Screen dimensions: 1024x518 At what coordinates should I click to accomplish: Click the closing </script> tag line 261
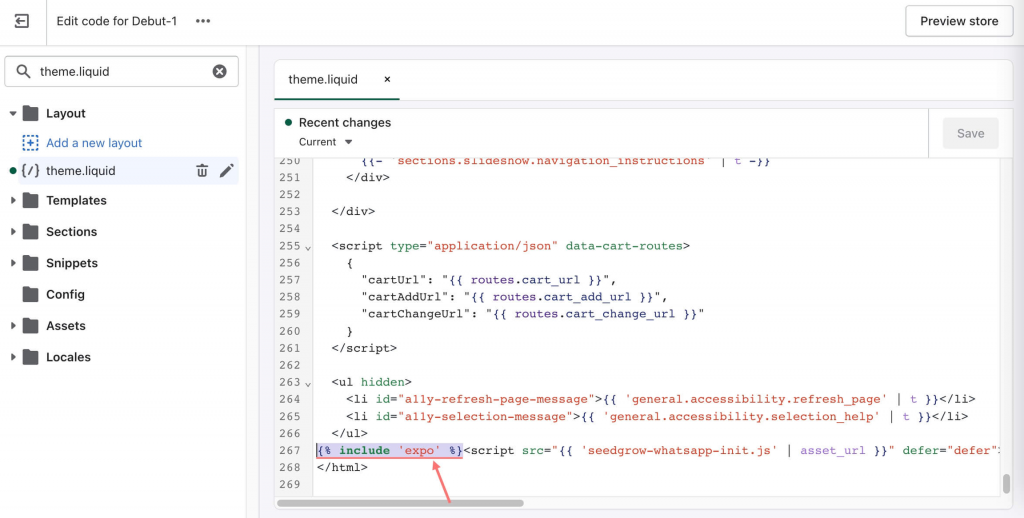pos(364,348)
